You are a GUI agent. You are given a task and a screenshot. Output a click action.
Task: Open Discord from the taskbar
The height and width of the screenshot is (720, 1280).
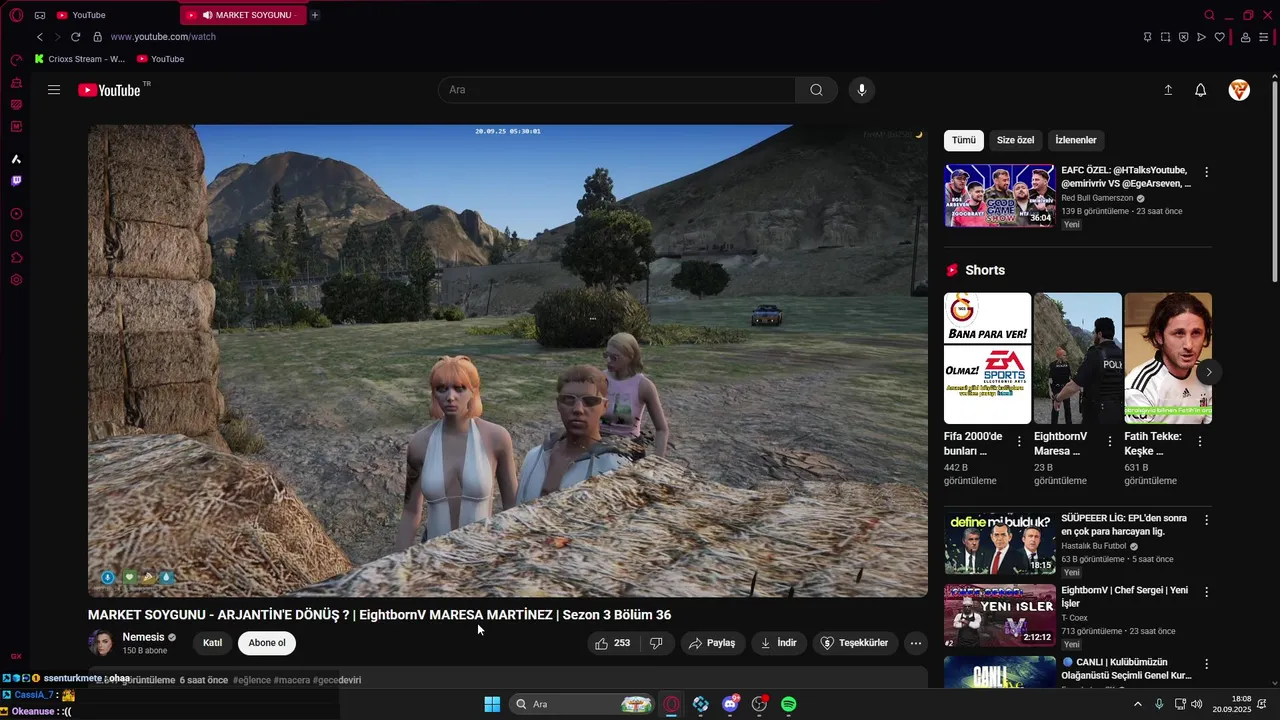pyautogui.click(x=730, y=704)
